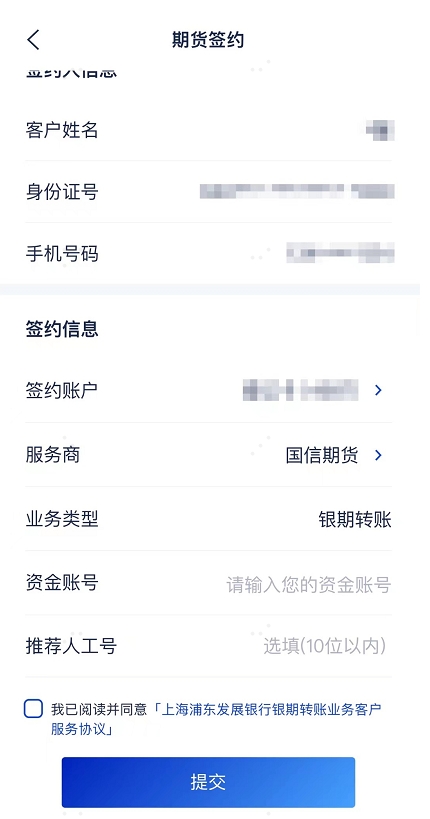Tap the 银期转账 business type value
This screenshot has width=430, height=819.
(x=355, y=520)
